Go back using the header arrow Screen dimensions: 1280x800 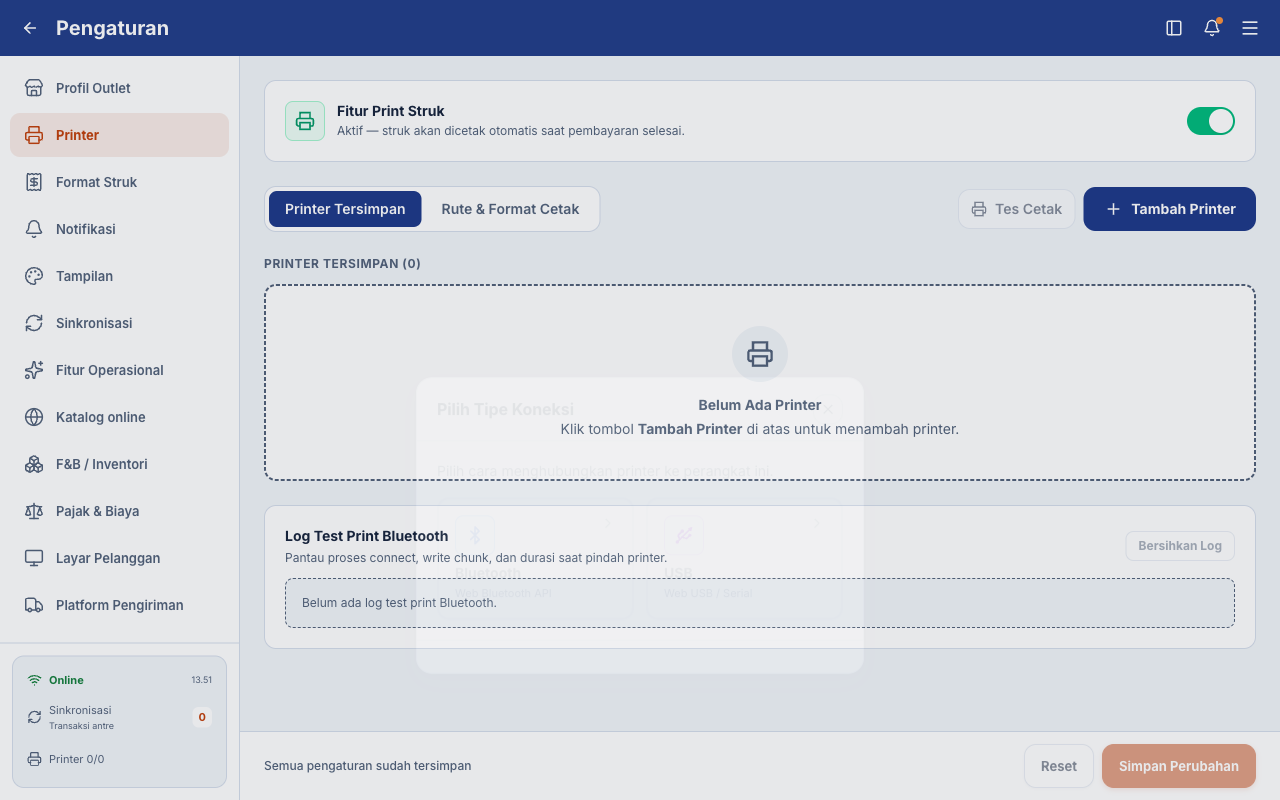30,28
